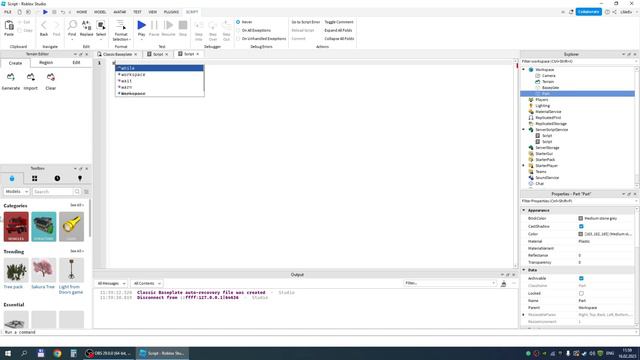The width and height of the screenshot is (640, 360).
Task: Open the Toolbox Creations icon
Action: tap(80, 178)
